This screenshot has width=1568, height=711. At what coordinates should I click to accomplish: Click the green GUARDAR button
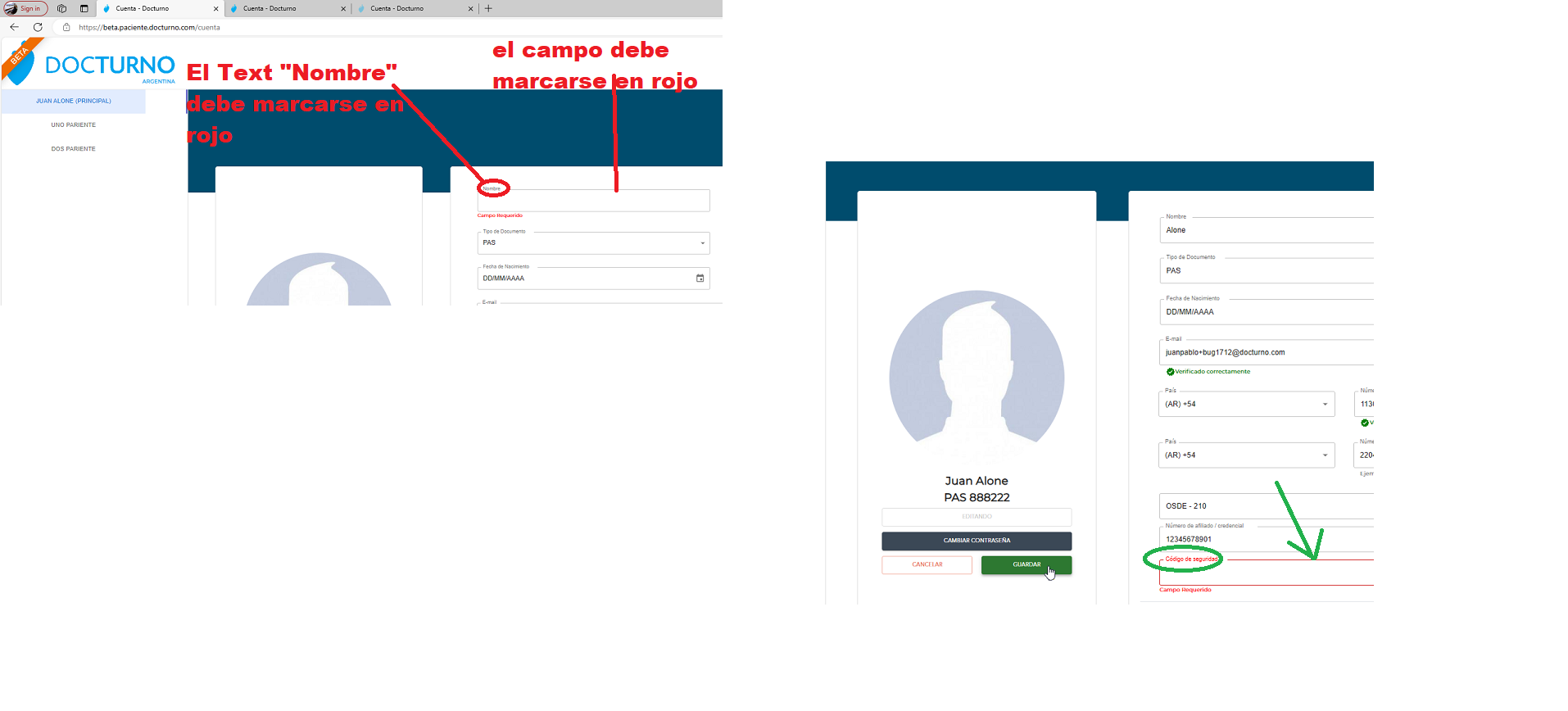1026,564
